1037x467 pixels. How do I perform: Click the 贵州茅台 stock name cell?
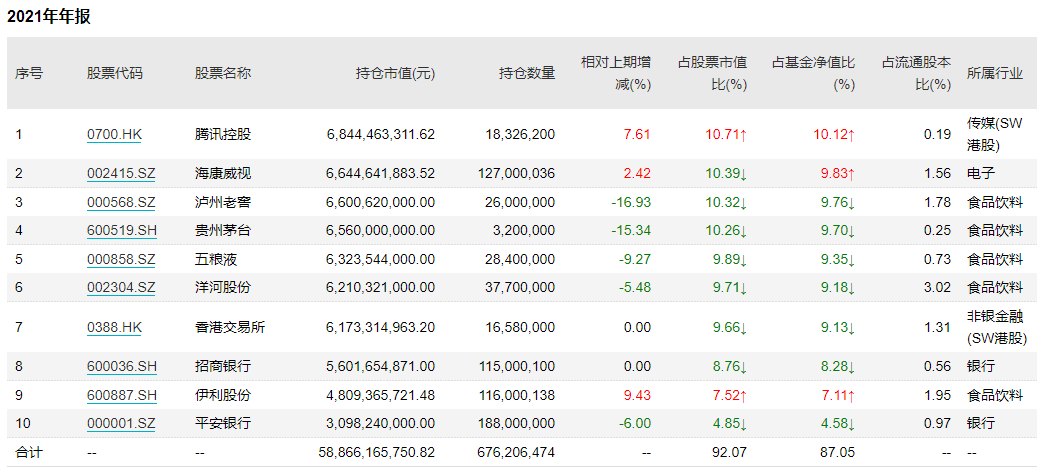point(223,230)
